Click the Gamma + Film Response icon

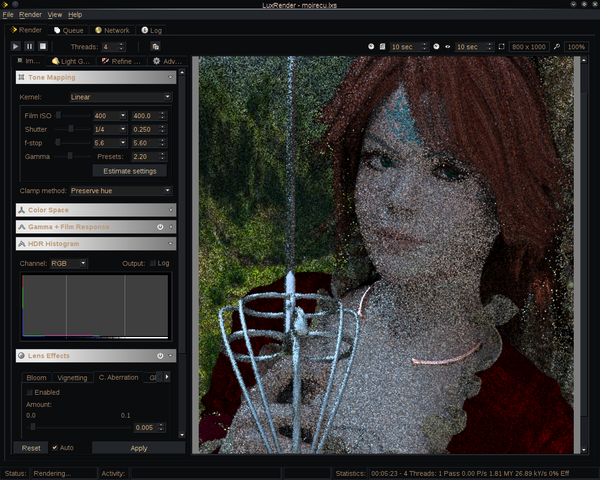click(x=22, y=227)
